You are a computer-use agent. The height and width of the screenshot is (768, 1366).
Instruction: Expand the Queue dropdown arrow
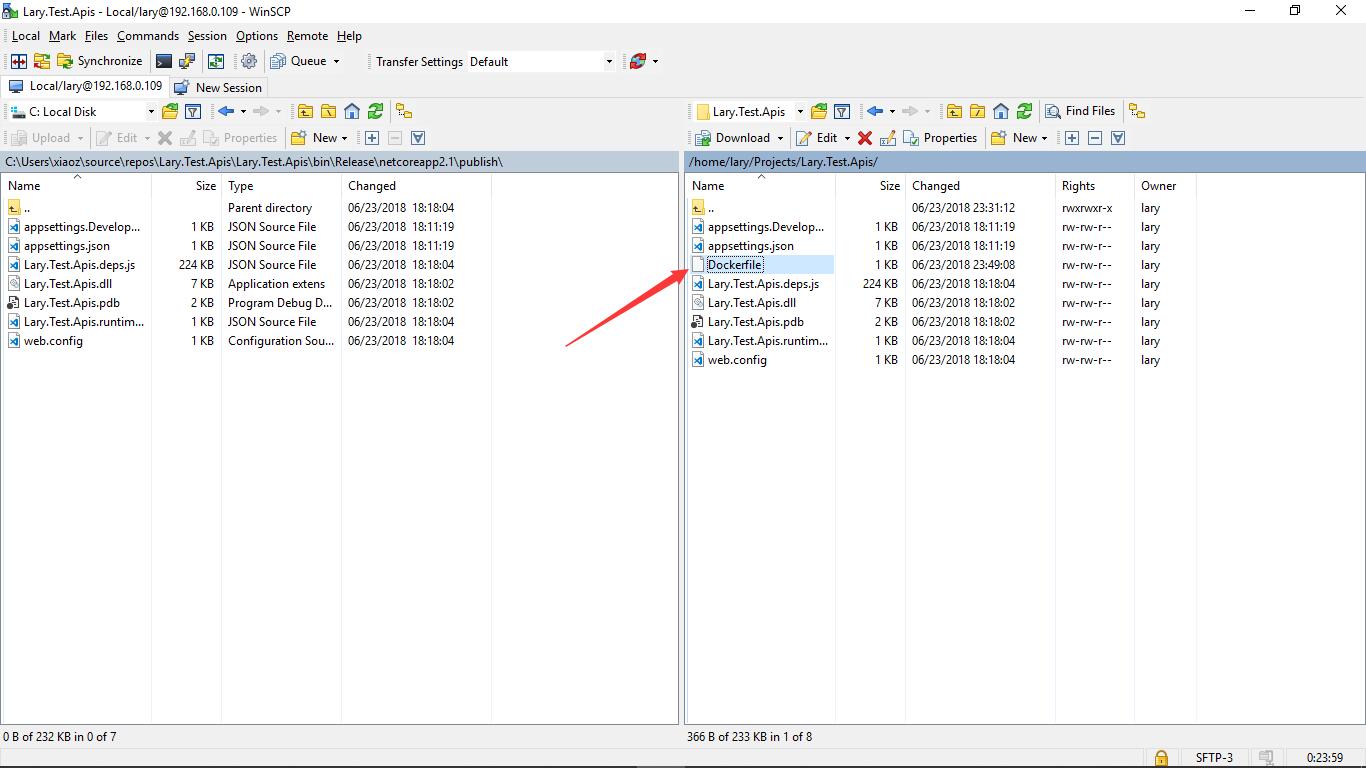coord(336,61)
